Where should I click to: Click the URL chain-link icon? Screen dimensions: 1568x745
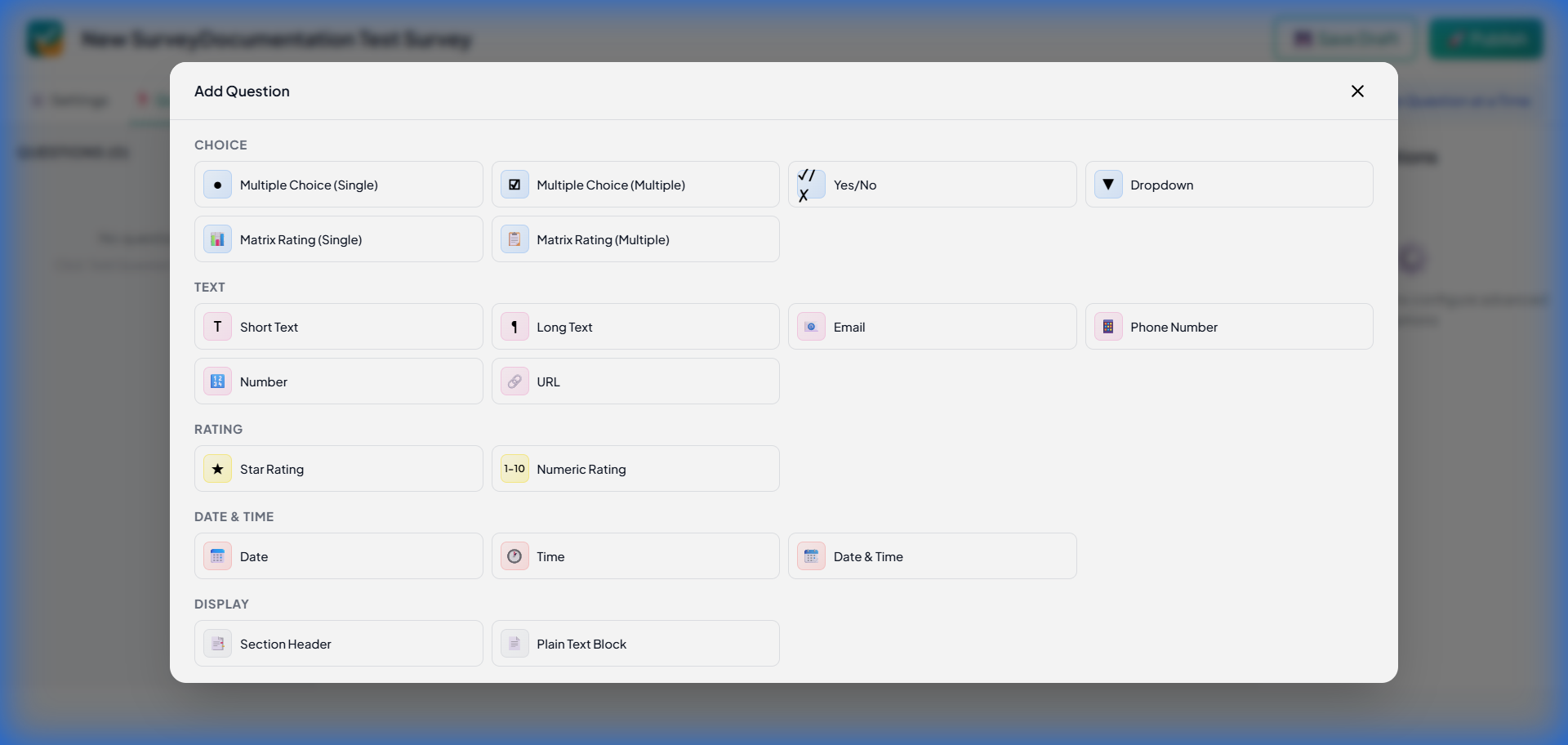(x=514, y=381)
